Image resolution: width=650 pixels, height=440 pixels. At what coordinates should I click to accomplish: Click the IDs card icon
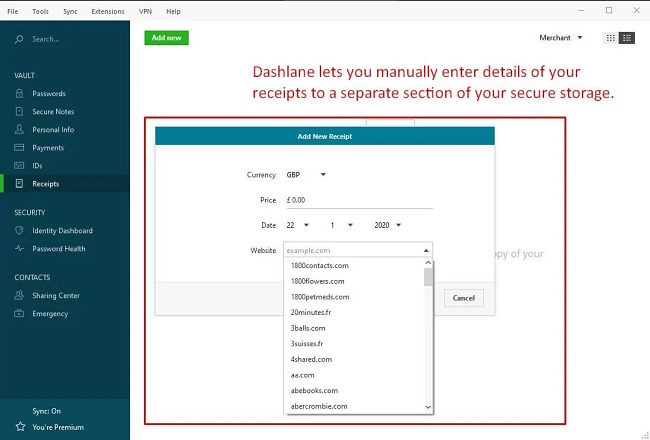coord(19,165)
